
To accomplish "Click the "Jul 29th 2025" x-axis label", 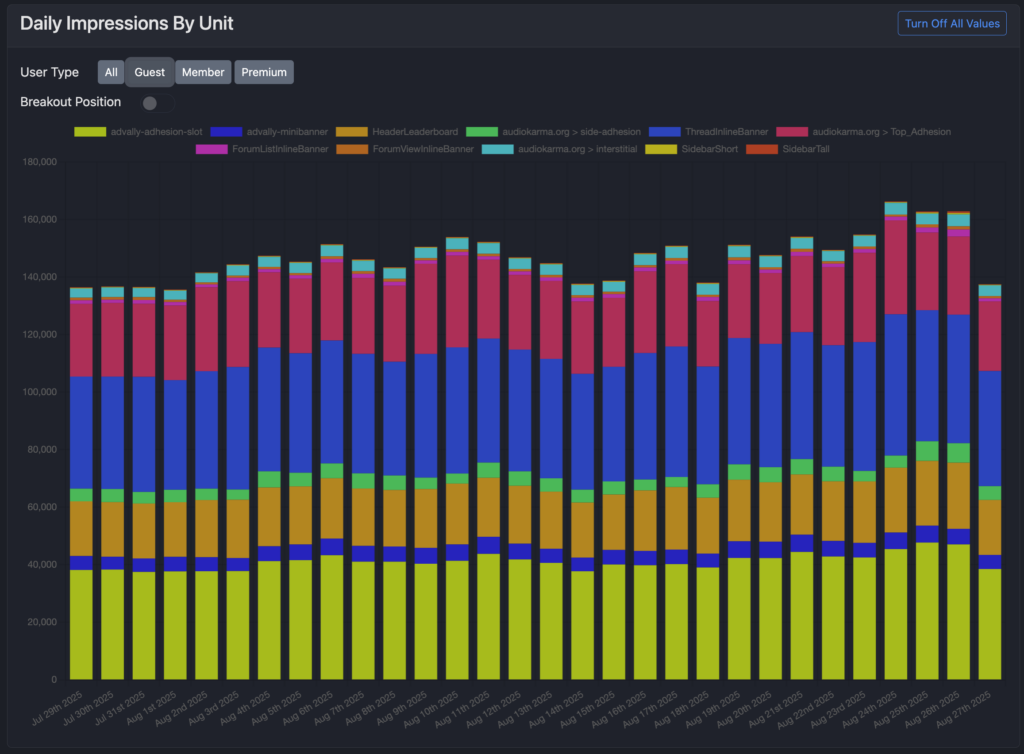I will pos(57,708).
